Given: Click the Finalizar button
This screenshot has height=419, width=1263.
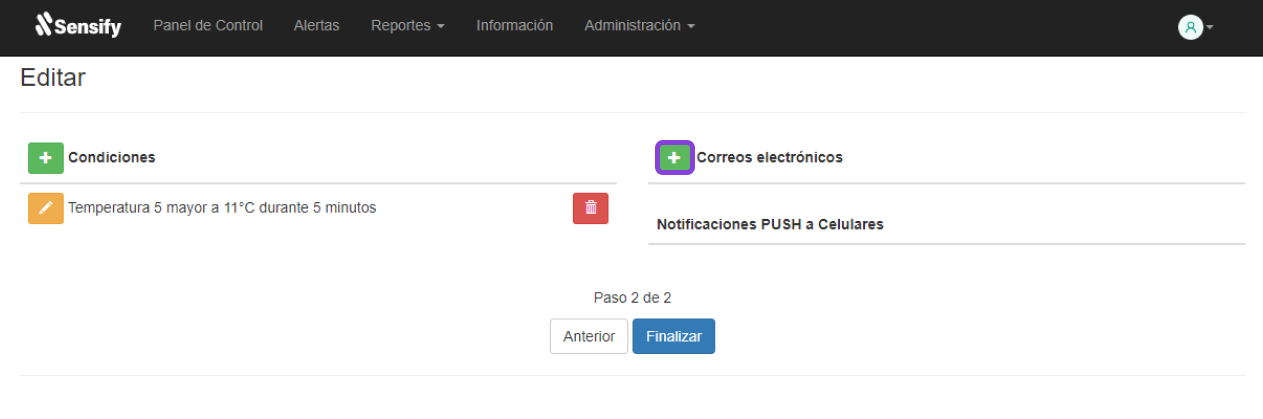Looking at the screenshot, I should [x=674, y=336].
